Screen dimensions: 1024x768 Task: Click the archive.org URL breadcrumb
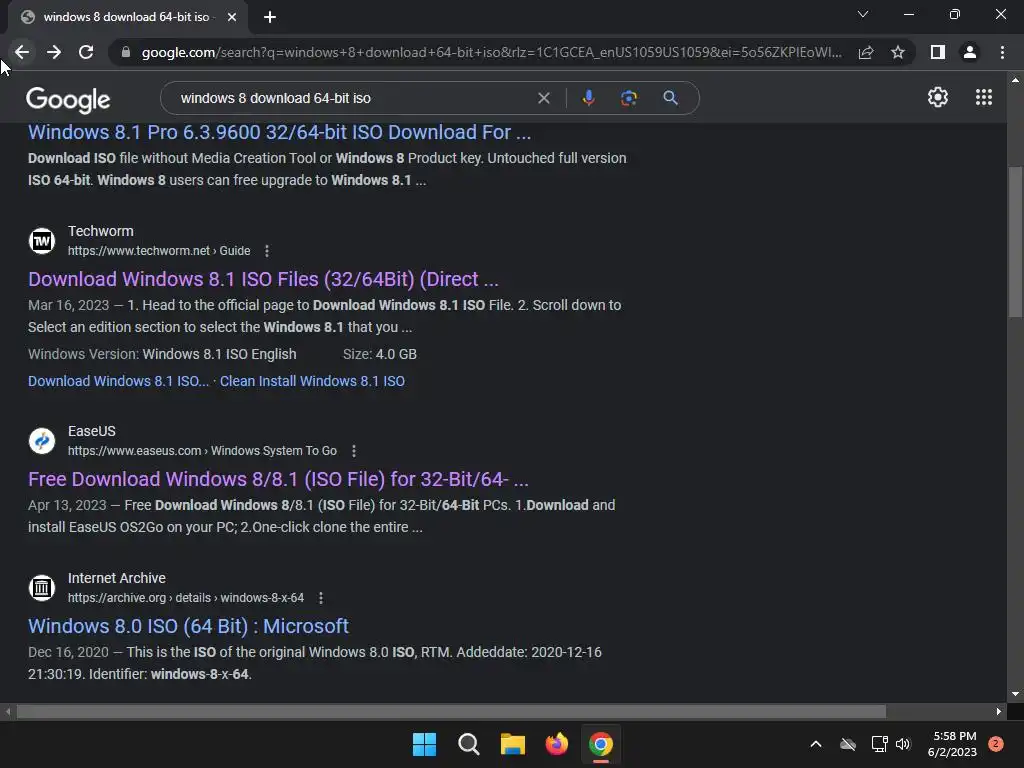(x=185, y=598)
